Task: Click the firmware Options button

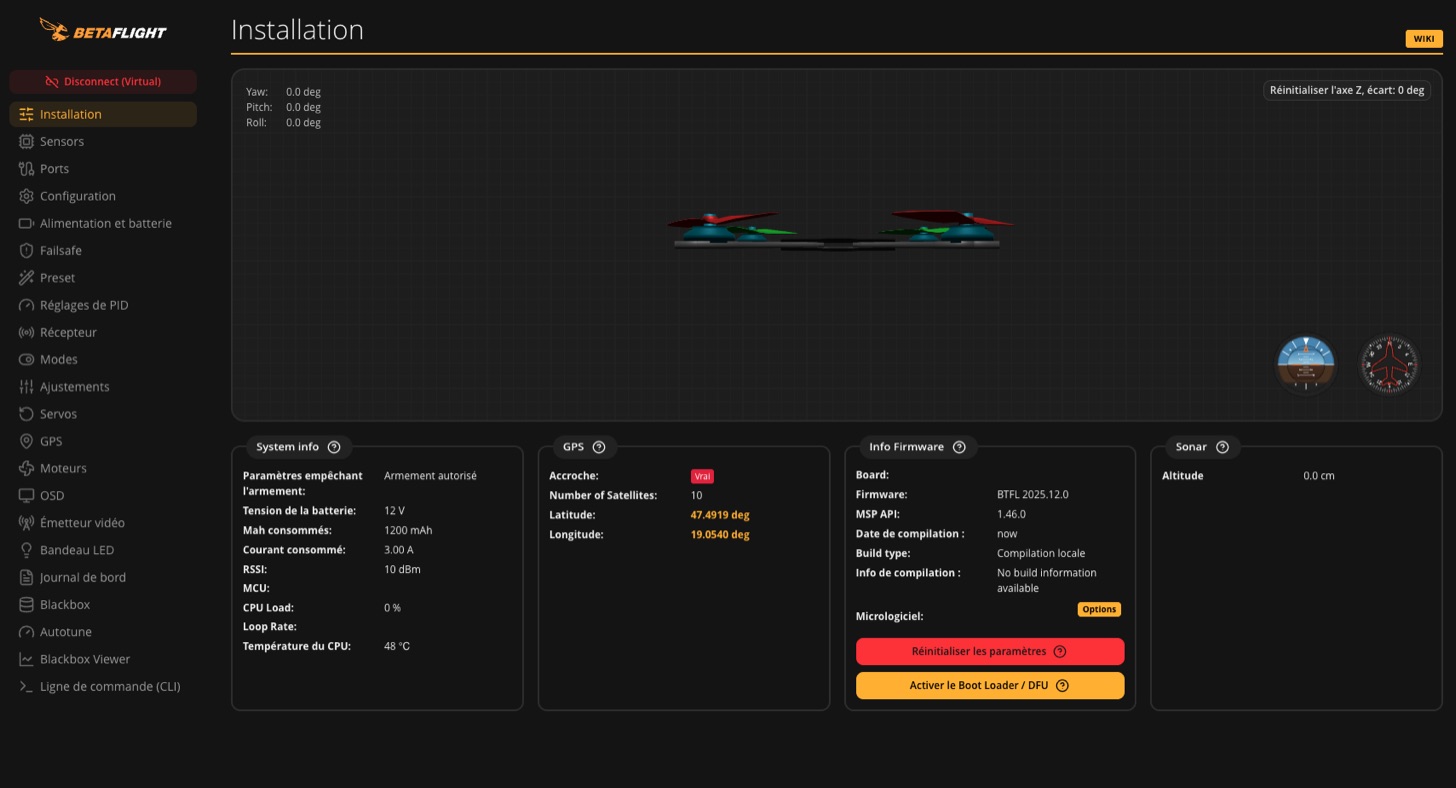Action: coord(1099,609)
